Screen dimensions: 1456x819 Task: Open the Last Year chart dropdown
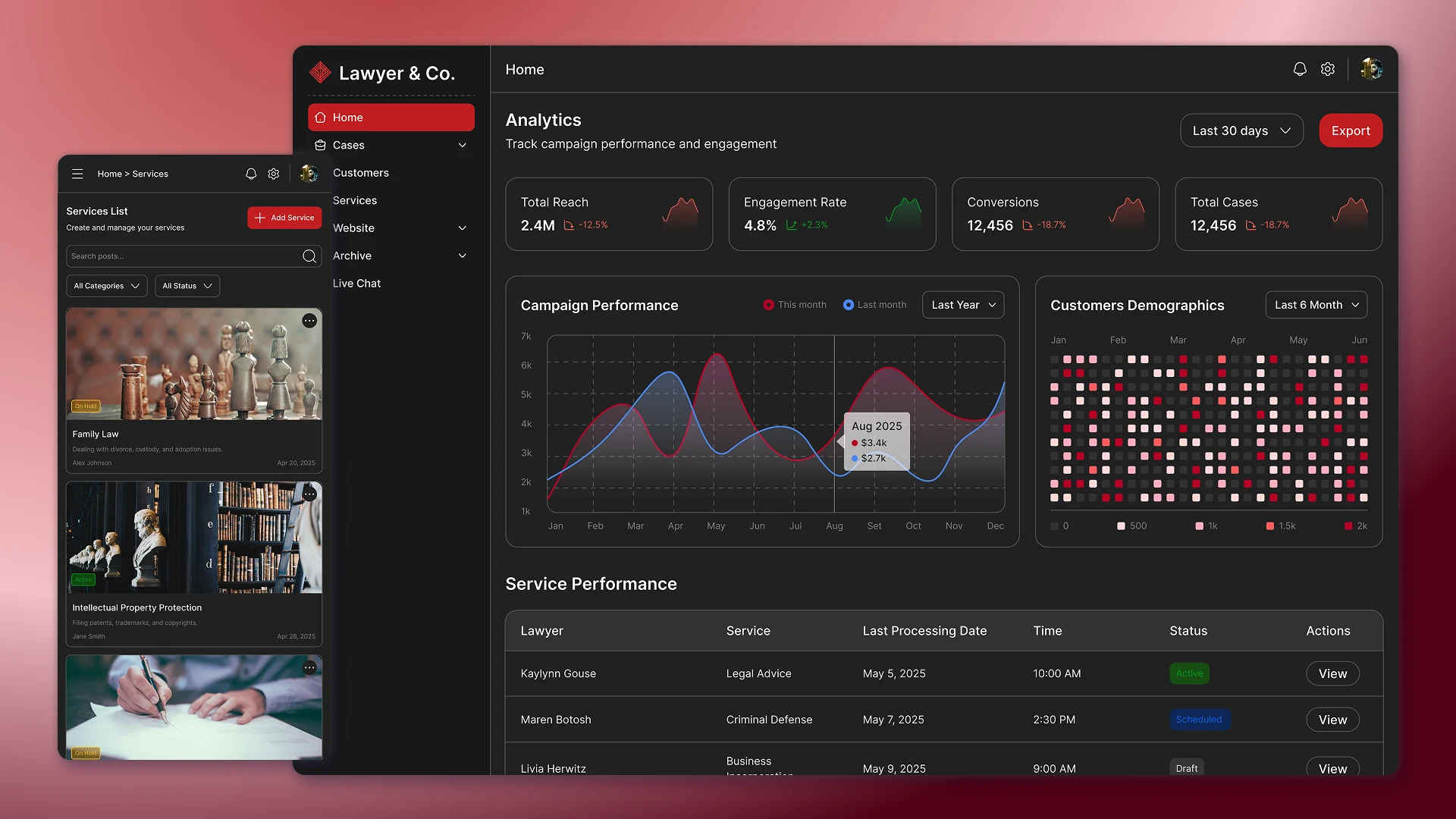click(x=963, y=305)
